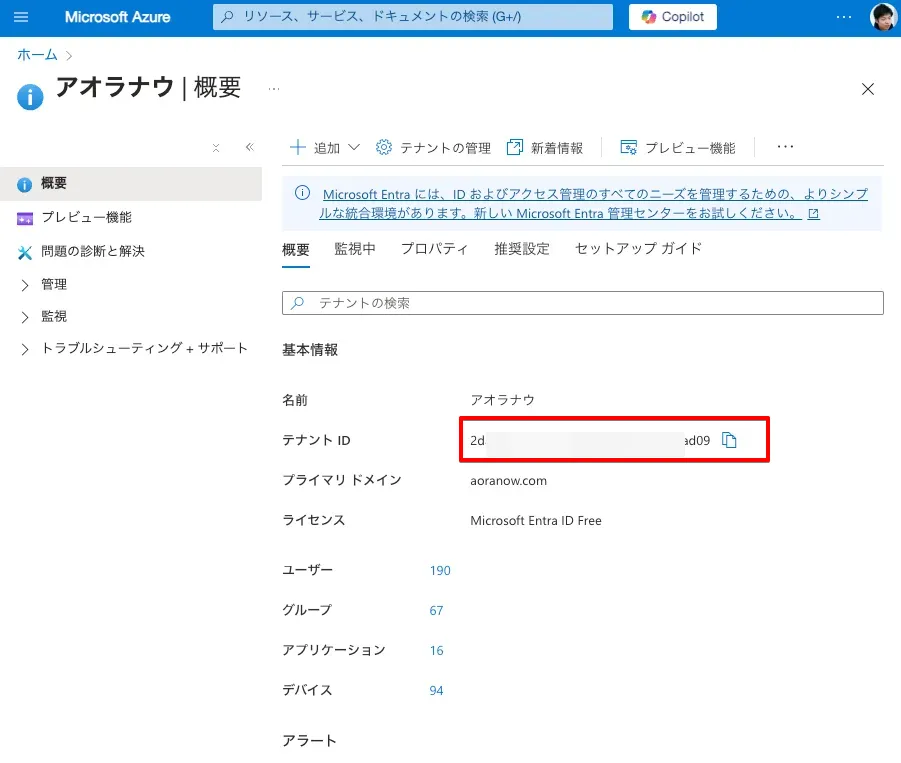Open the デバイス count 94 link
Image resolution: width=901 pixels, height=763 pixels.
click(436, 691)
